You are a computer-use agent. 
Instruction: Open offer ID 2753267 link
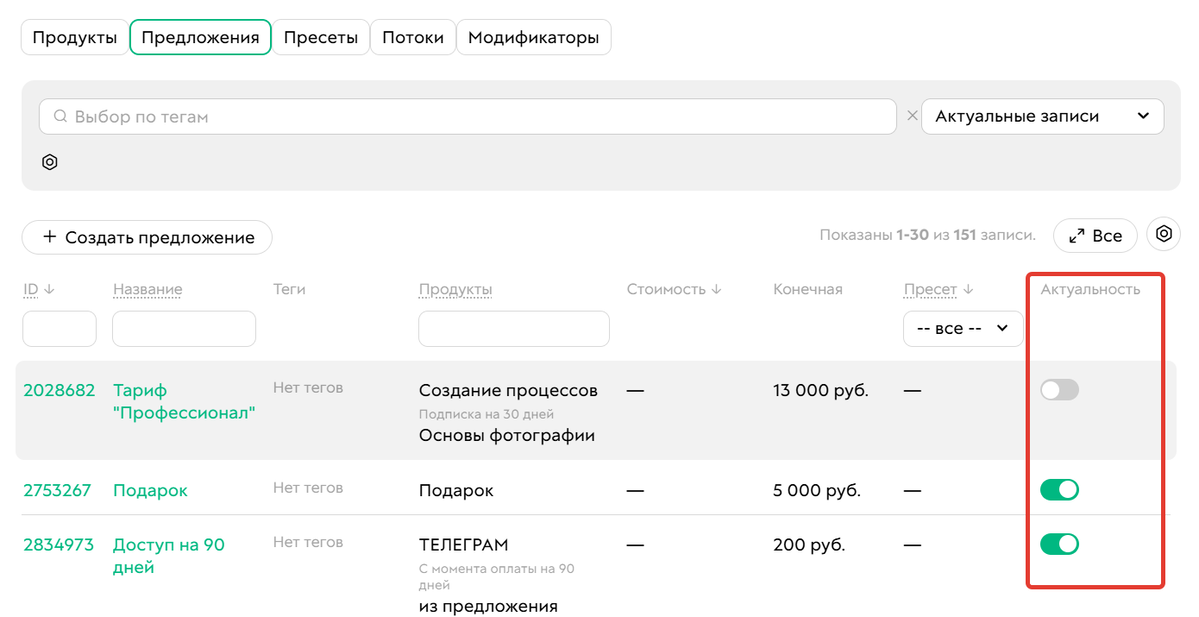(57, 490)
